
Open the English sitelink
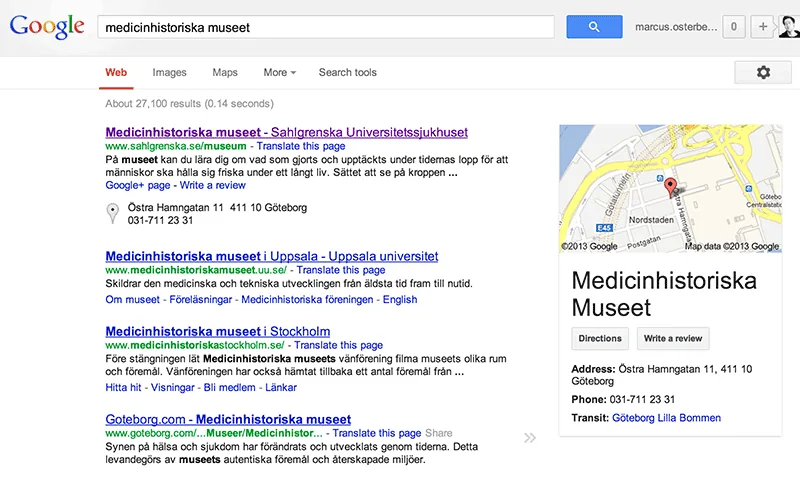tap(400, 299)
